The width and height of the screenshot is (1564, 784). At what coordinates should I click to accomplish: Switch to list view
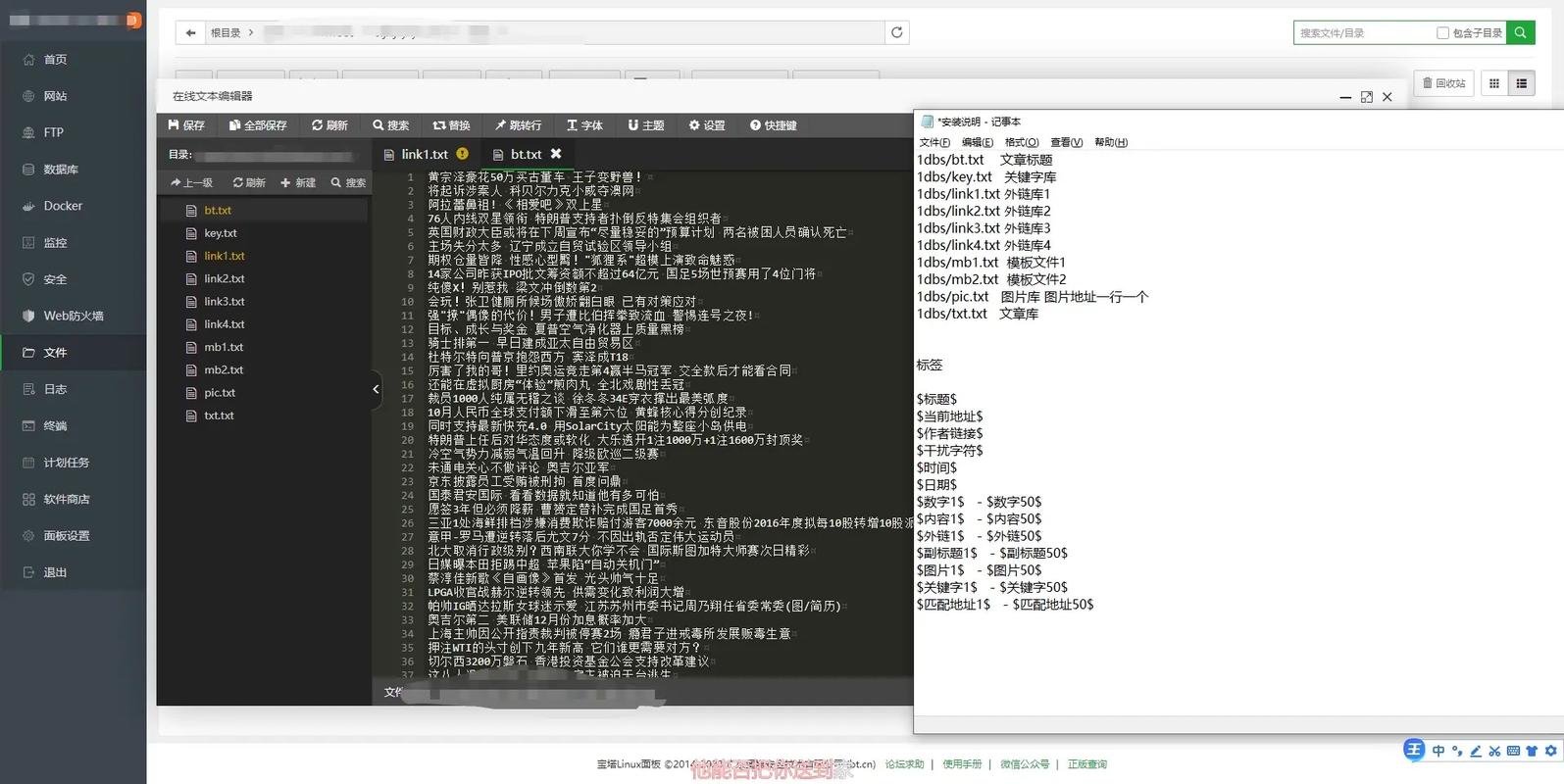coord(1522,83)
